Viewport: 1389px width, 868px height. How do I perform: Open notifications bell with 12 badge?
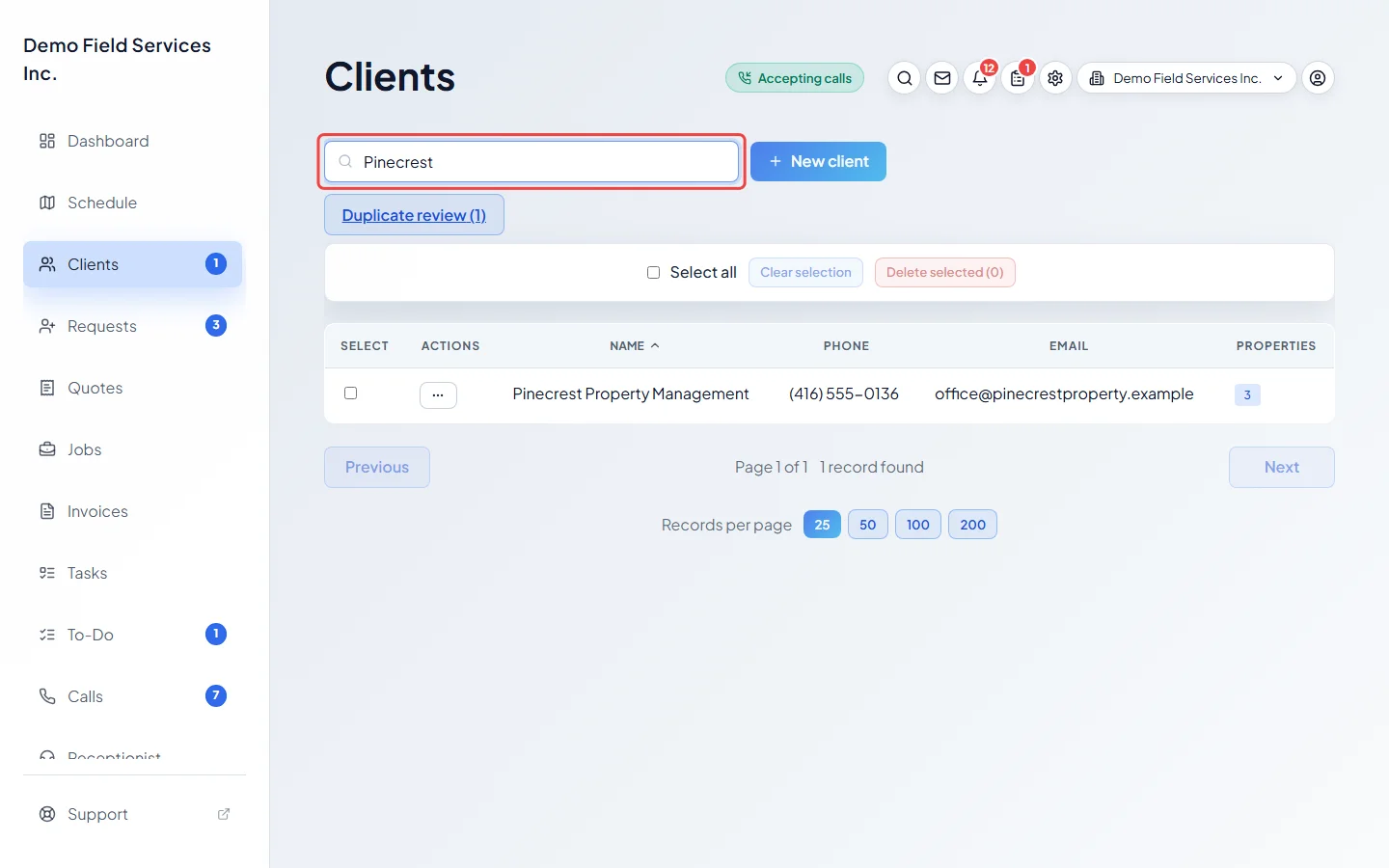(980, 78)
